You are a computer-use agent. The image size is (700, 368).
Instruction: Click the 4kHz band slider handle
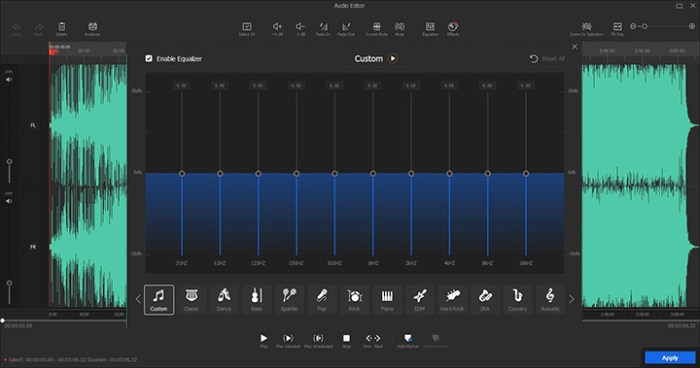tap(450, 173)
